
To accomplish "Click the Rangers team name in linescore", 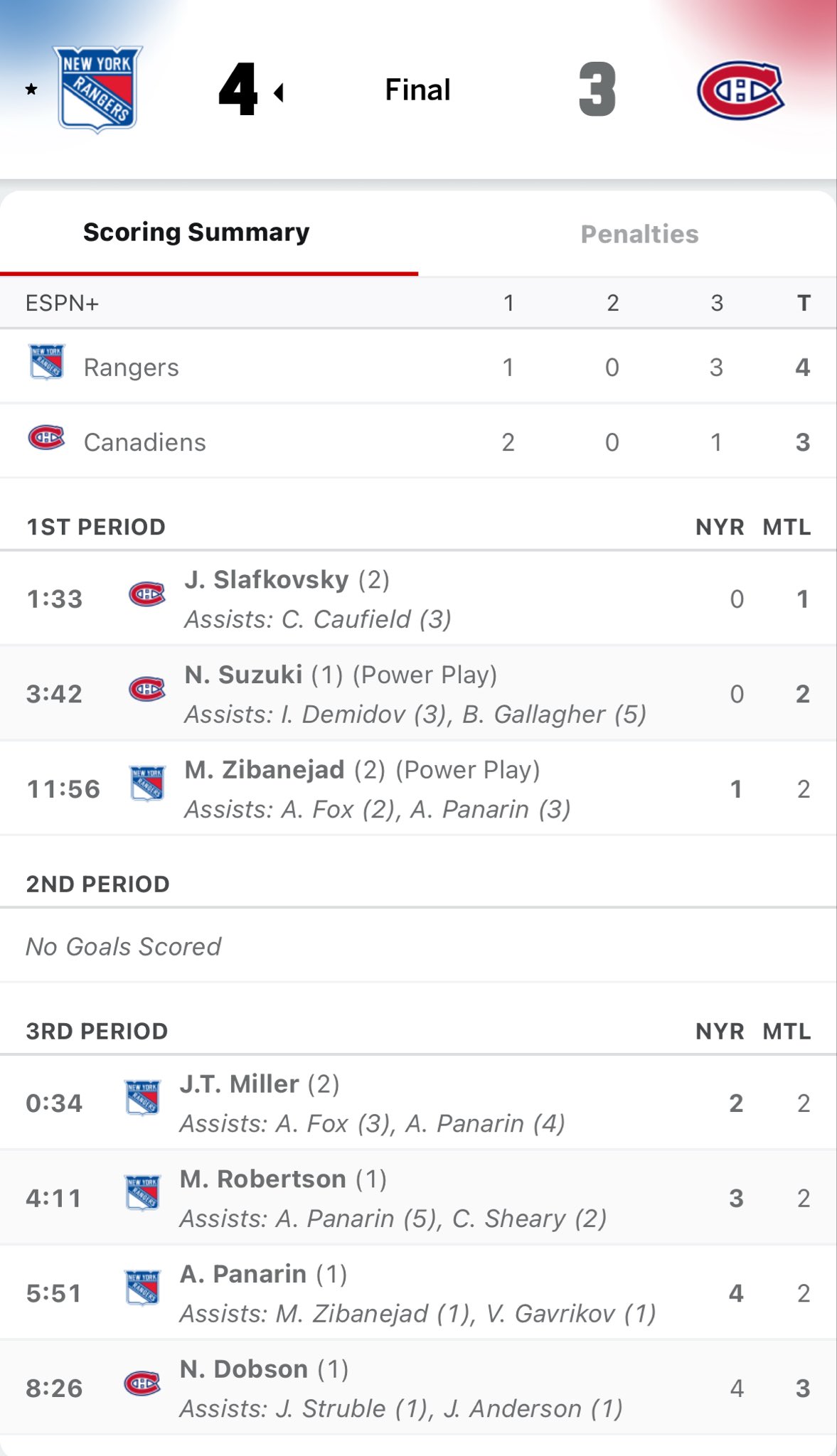I will click(x=132, y=368).
